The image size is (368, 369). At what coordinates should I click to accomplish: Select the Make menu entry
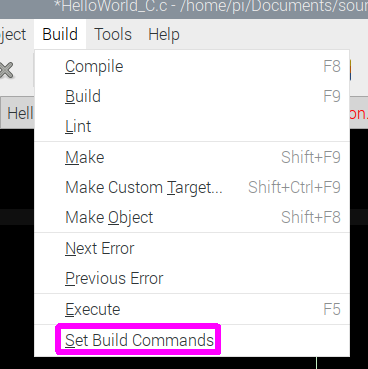point(192,157)
